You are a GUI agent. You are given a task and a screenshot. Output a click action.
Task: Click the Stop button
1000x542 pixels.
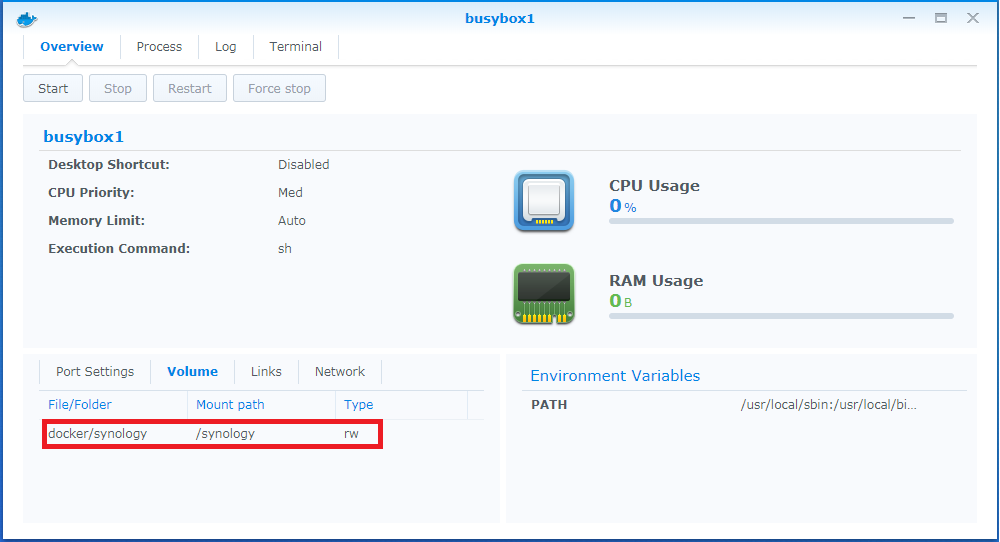point(118,88)
